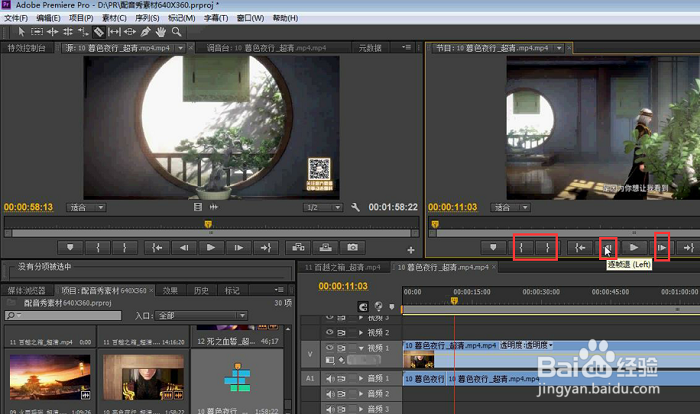This screenshot has width=700, height=414.
Task: Toggle sync lock on 视频 2 track
Action: coord(342,333)
